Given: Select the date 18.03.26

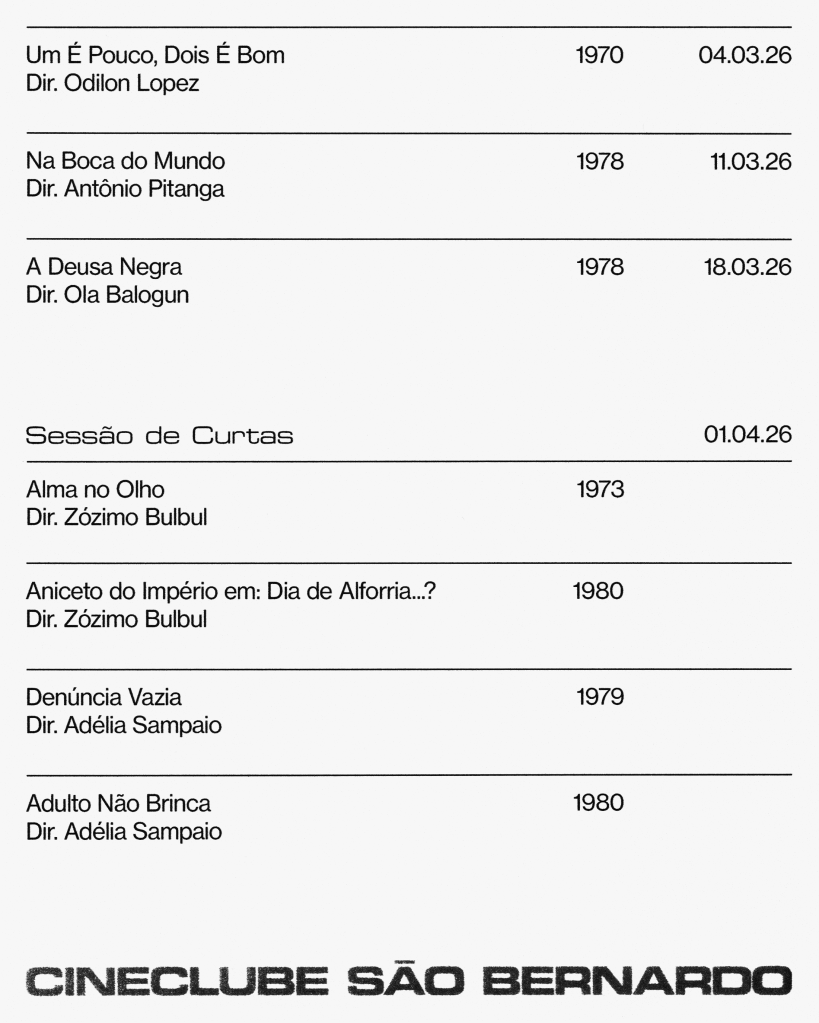Looking at the screenshot, I should [746, 267].
